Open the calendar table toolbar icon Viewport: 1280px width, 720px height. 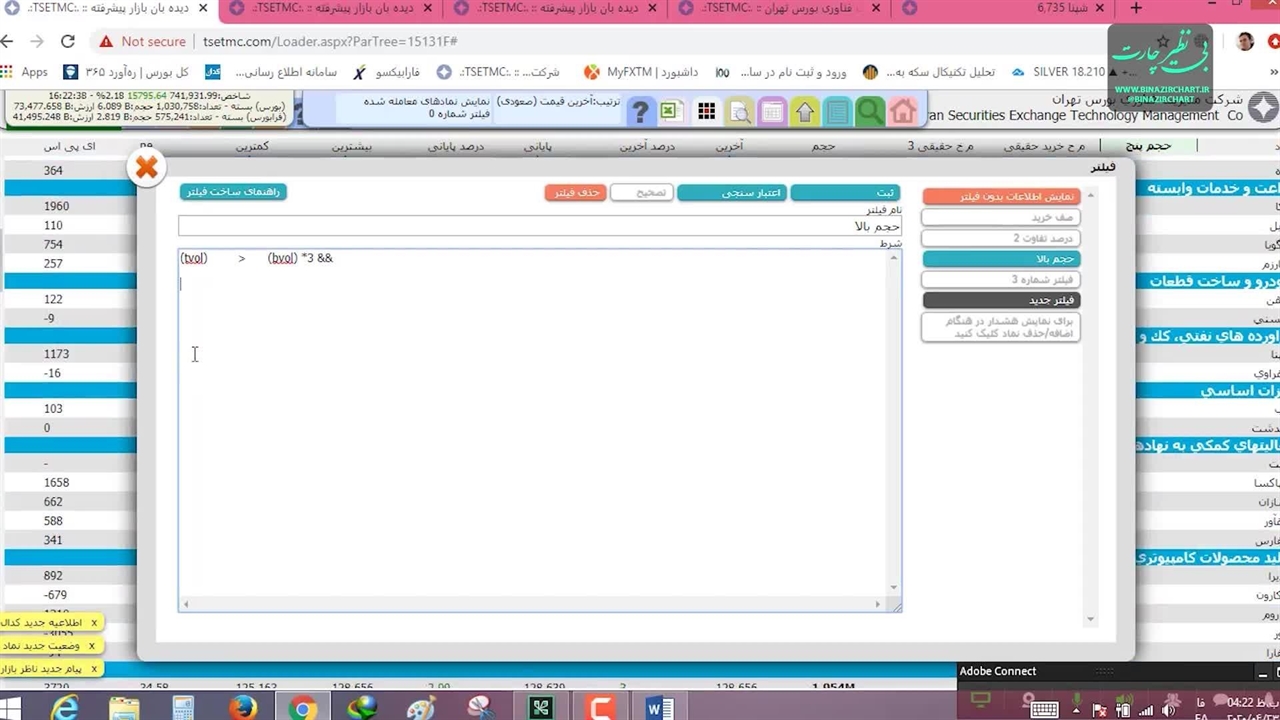pos(772,111)
